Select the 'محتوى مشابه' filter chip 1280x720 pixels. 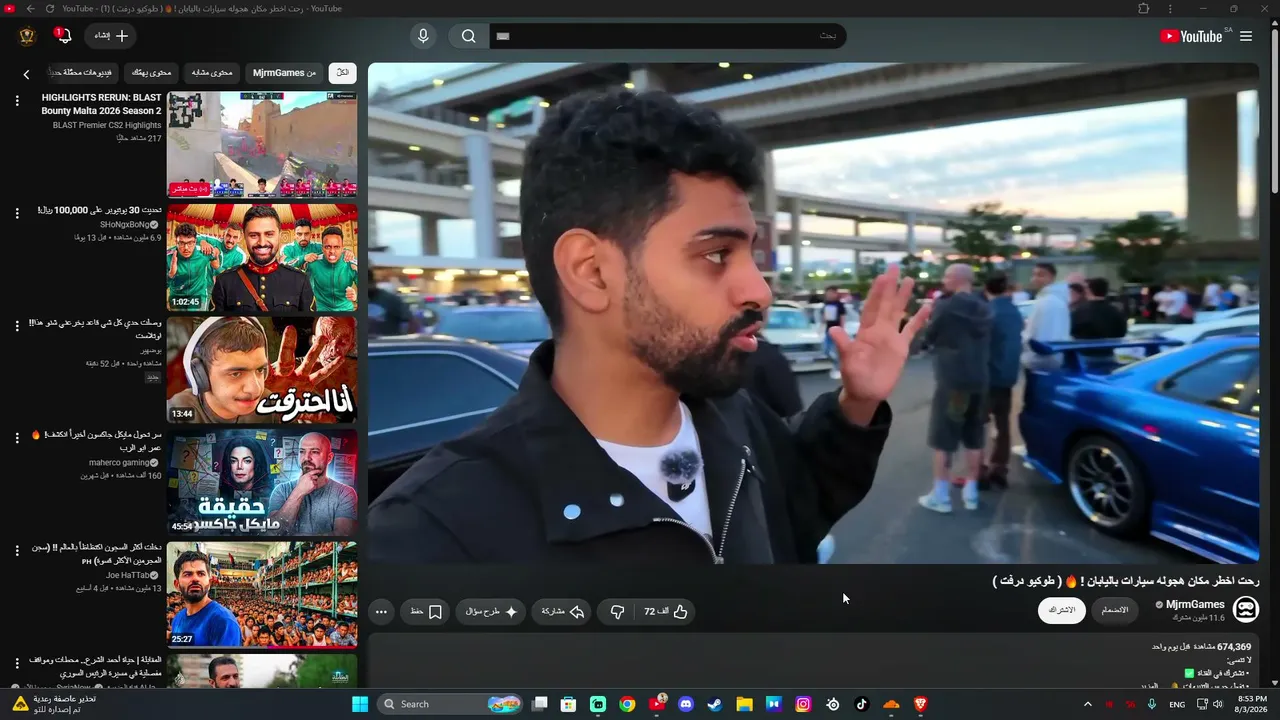point(212,73)
